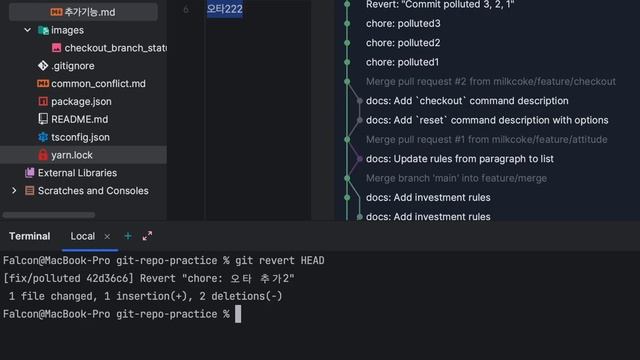Click the terminal prompt cursor
The height and width of the screenshot is (360, 640).
click(238, 314)
